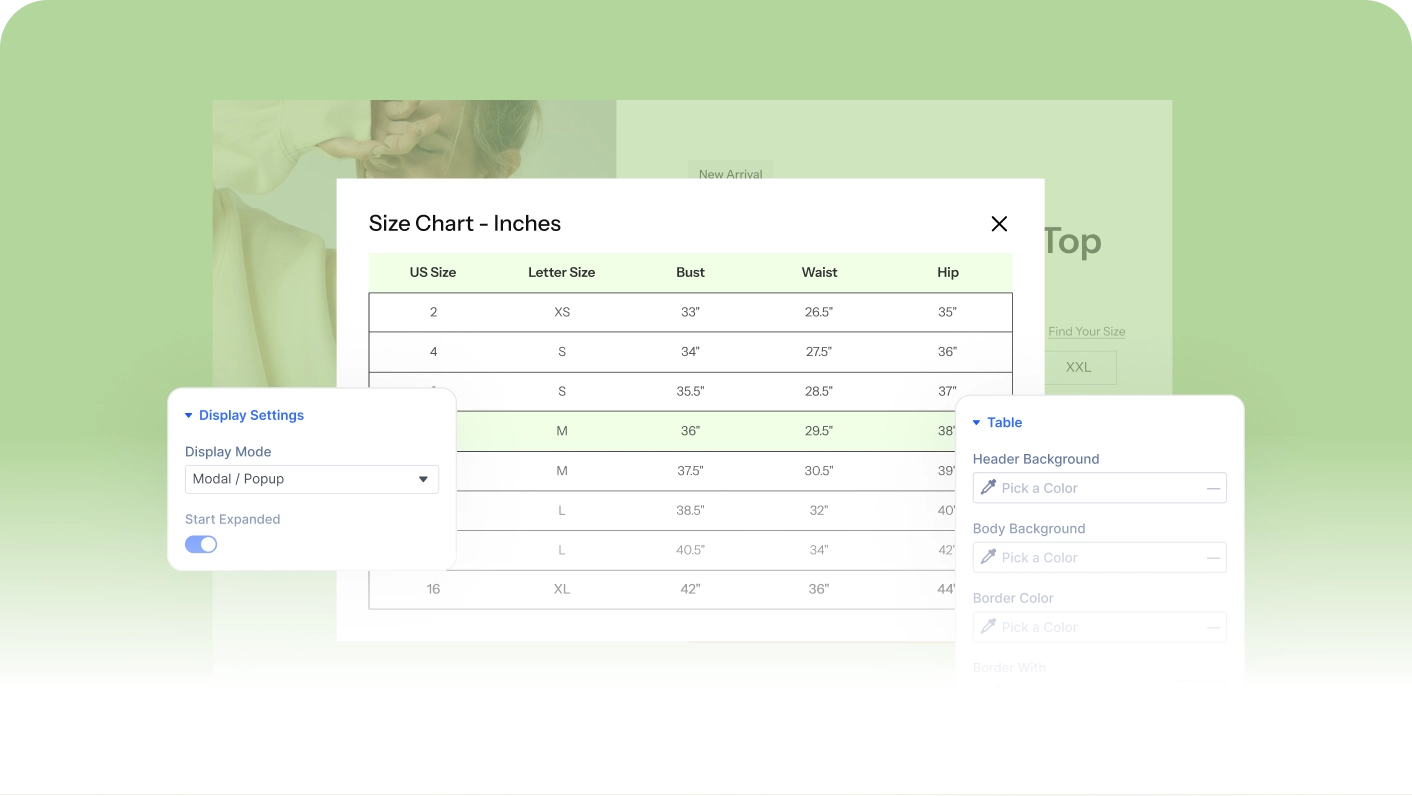This screenshot has height=796, width=1412.
Task: Collapse the Display Settings section
Action: pyautogui.click(x=244, y=415)
